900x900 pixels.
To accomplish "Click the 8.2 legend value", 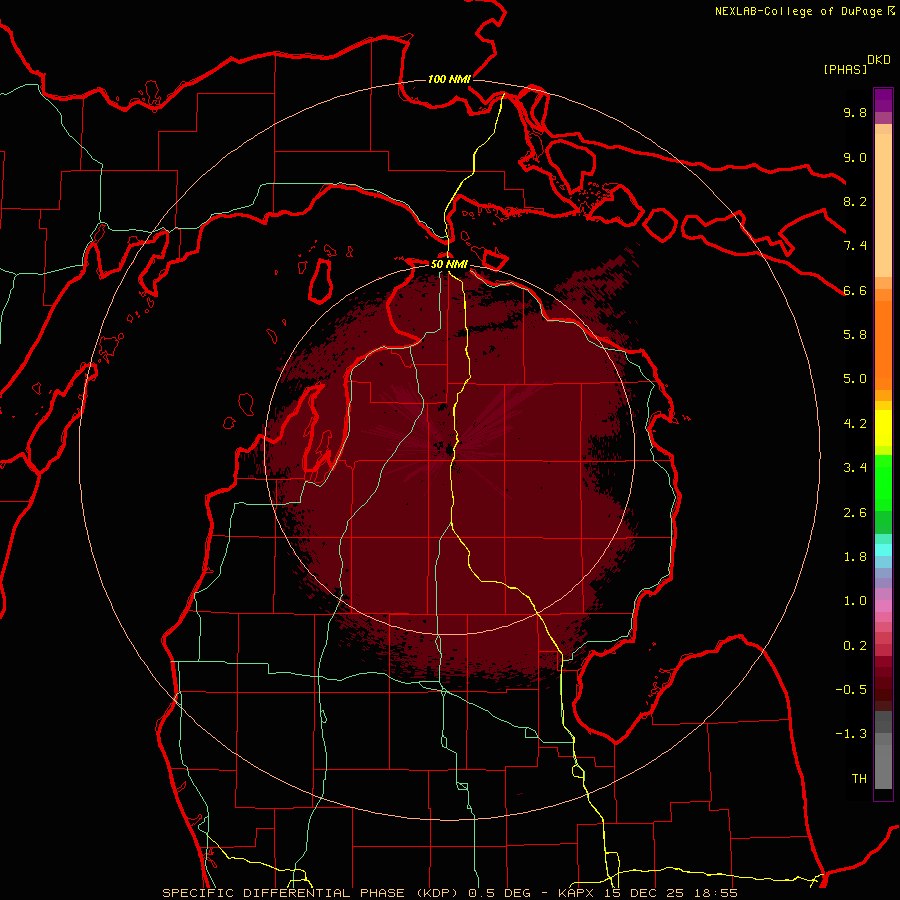I will click(x=855, y=201).
